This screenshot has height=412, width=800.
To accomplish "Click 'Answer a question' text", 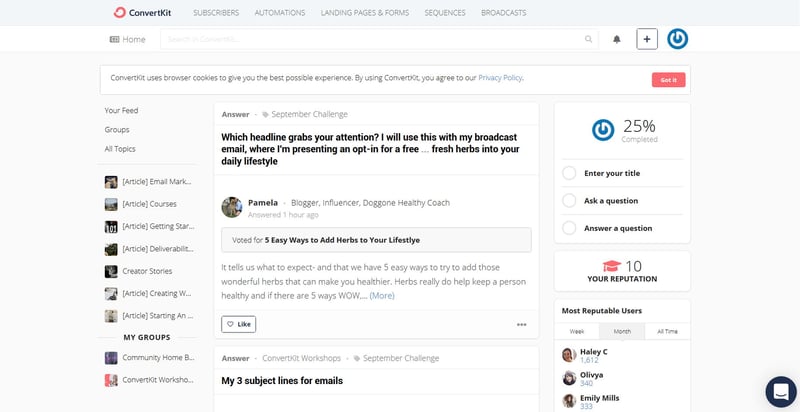I will point(618,228).
